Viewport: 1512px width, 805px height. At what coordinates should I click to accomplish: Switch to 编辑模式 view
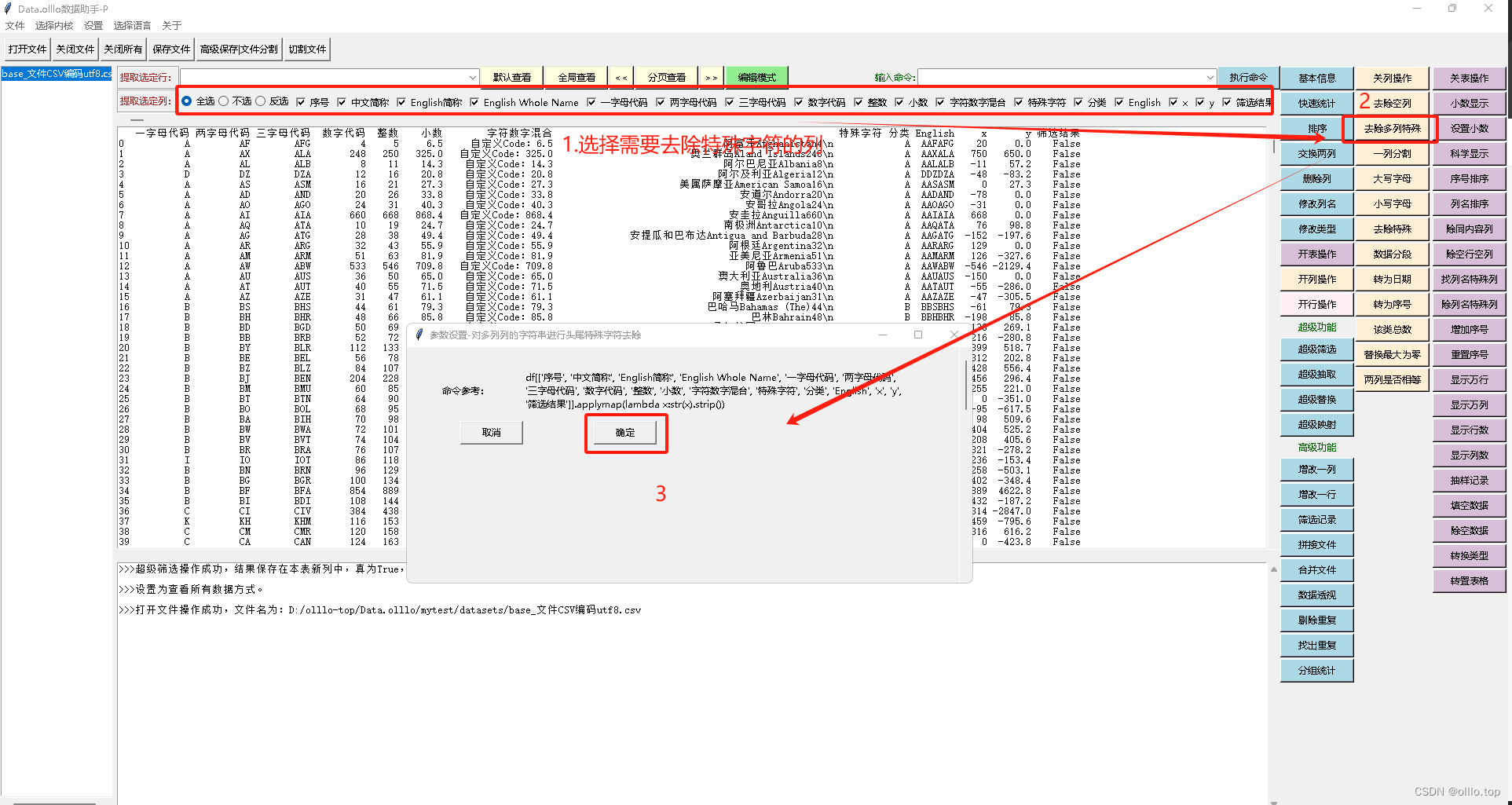coord(756,76)
